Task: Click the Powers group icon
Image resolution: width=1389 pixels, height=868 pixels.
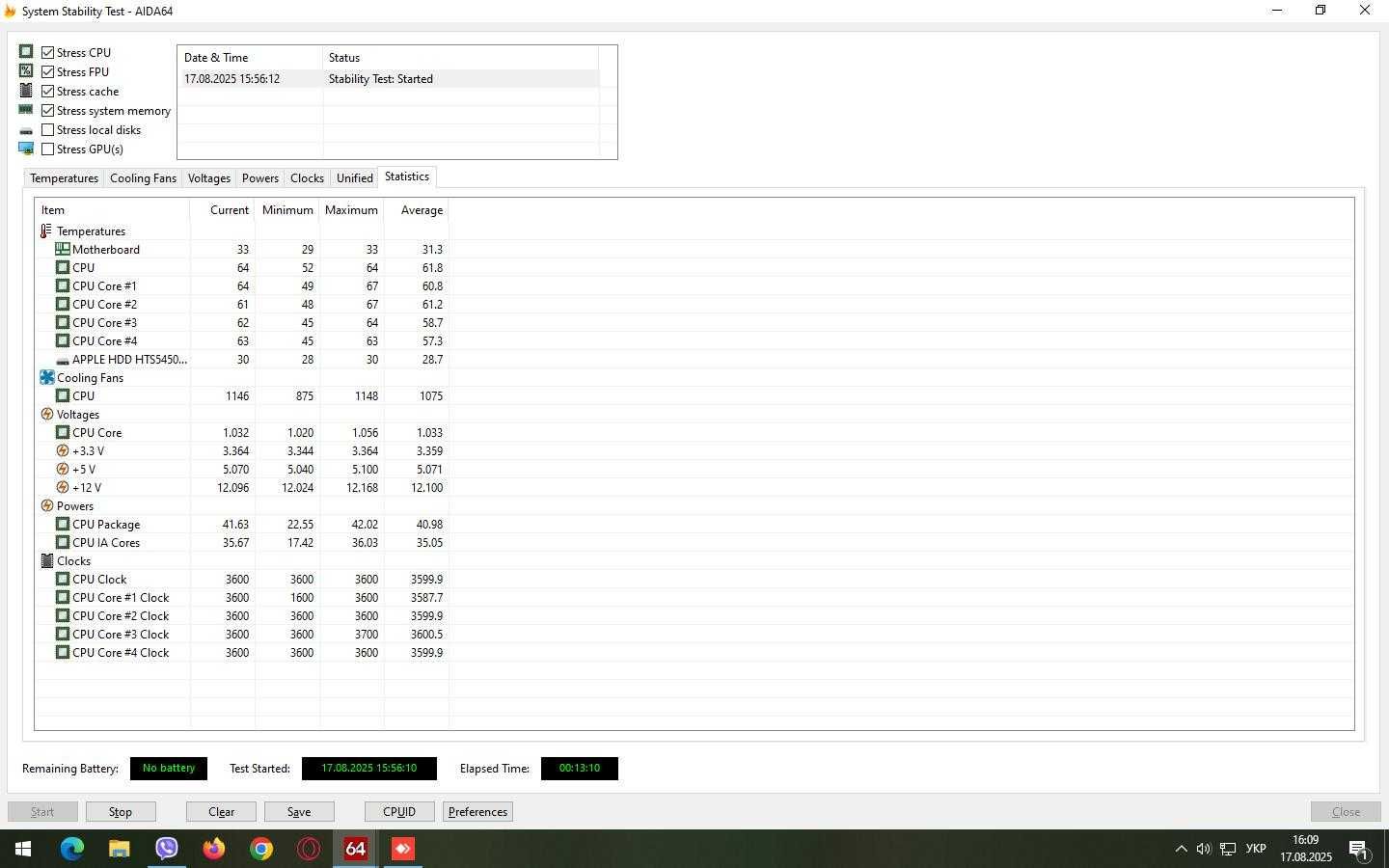Action: point(46,506)
